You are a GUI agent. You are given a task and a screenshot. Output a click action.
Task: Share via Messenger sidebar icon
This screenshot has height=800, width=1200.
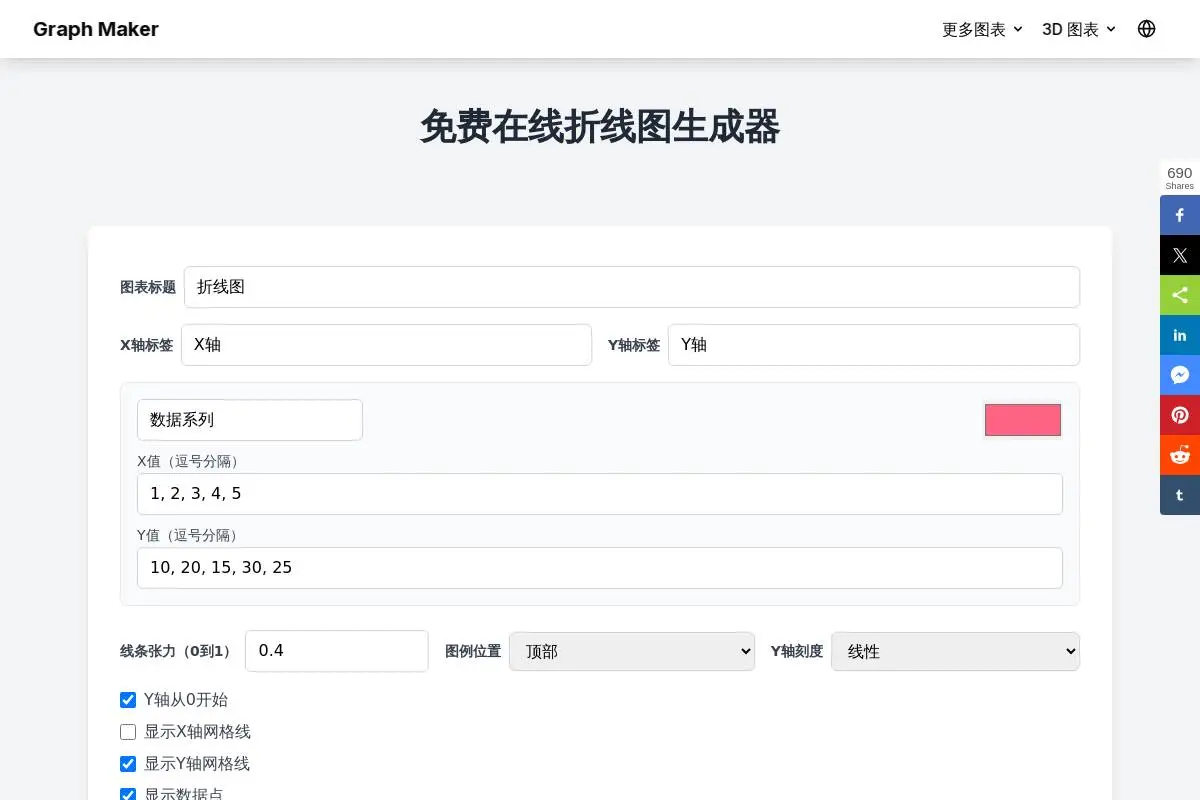pos(1180,375)
